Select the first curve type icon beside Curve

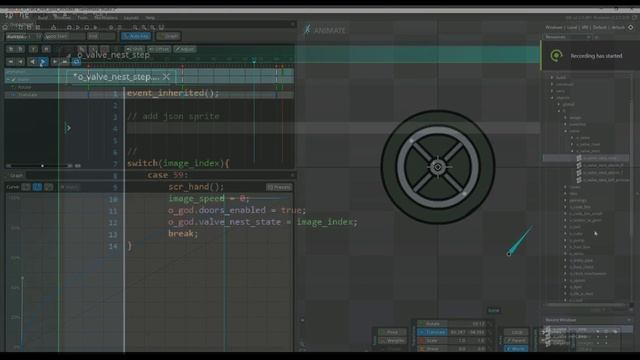26,187
